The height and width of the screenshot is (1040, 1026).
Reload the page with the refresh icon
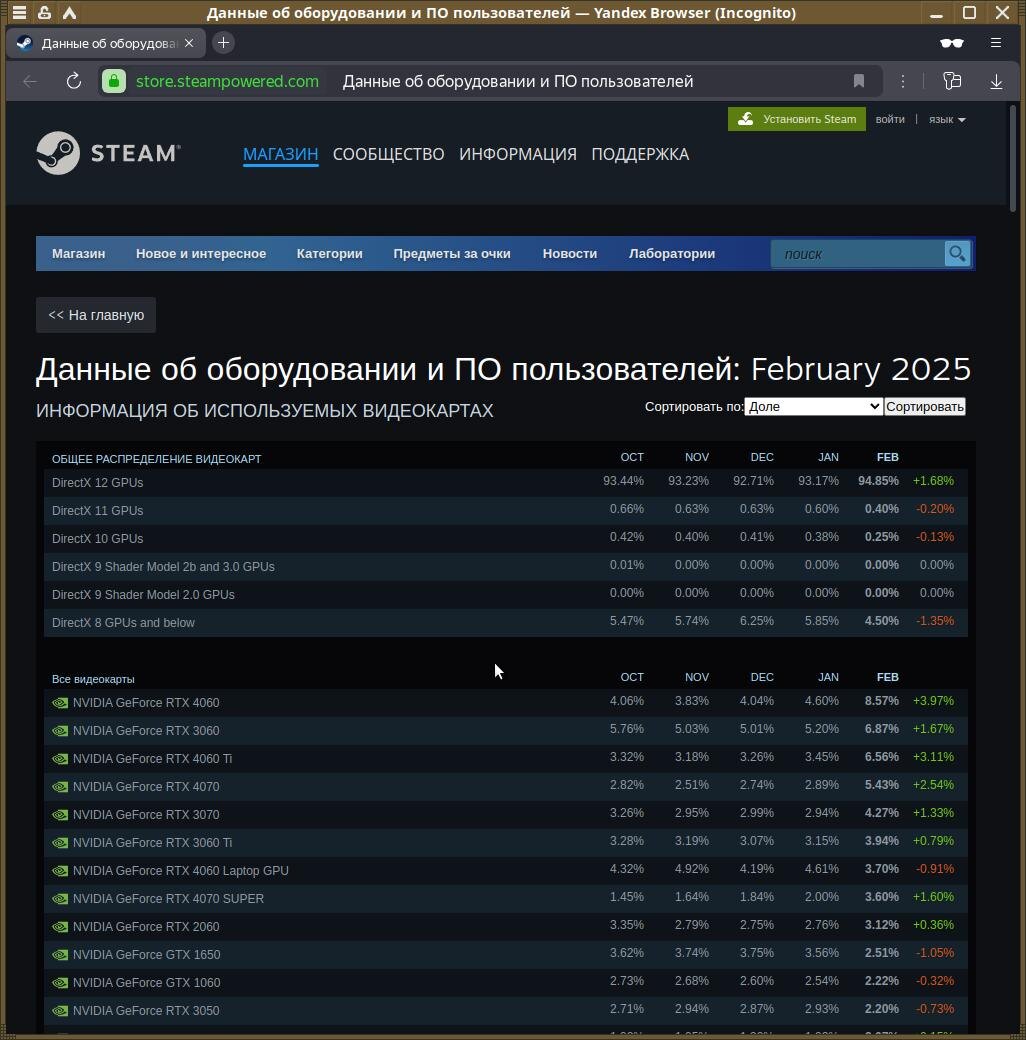pos(74,82)
